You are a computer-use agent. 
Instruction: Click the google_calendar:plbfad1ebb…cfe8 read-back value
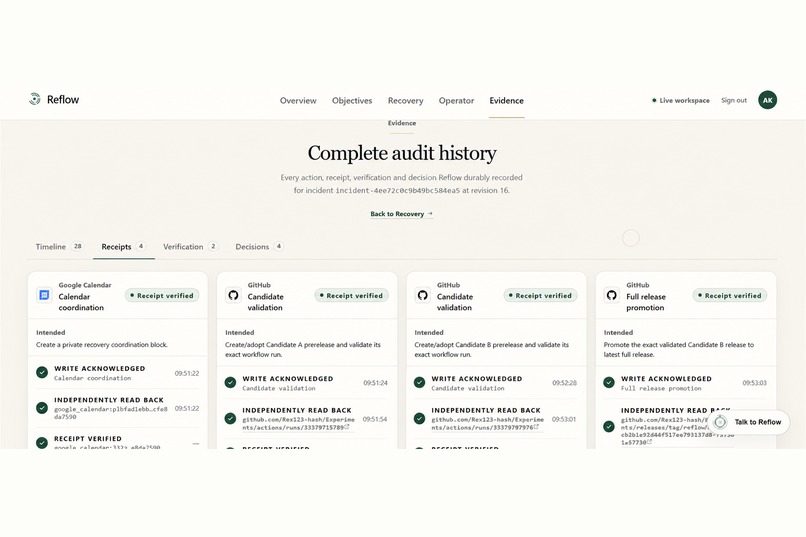pyautogui.click(x=111, y=413)
